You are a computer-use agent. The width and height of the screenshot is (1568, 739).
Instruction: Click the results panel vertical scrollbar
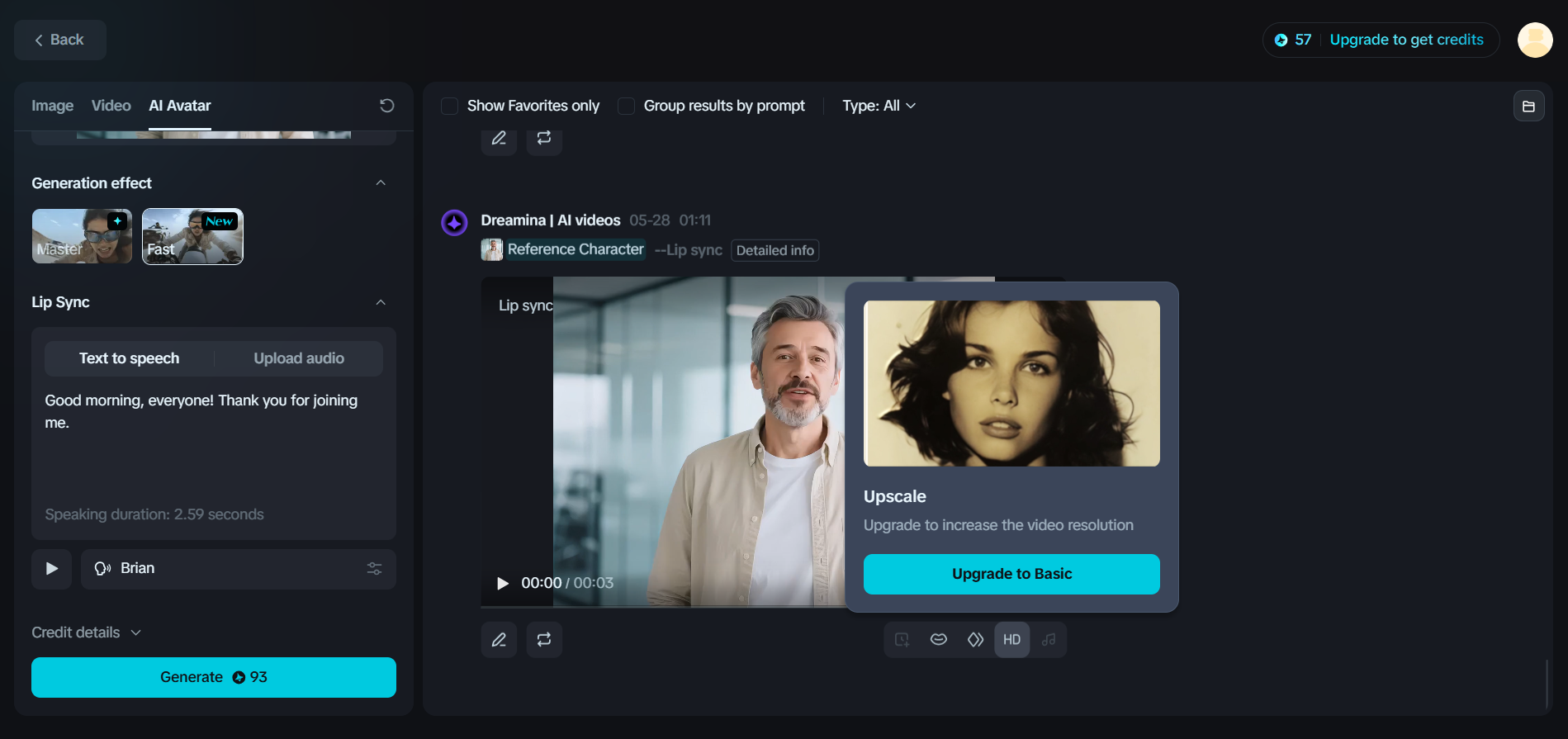point(1547,683)
